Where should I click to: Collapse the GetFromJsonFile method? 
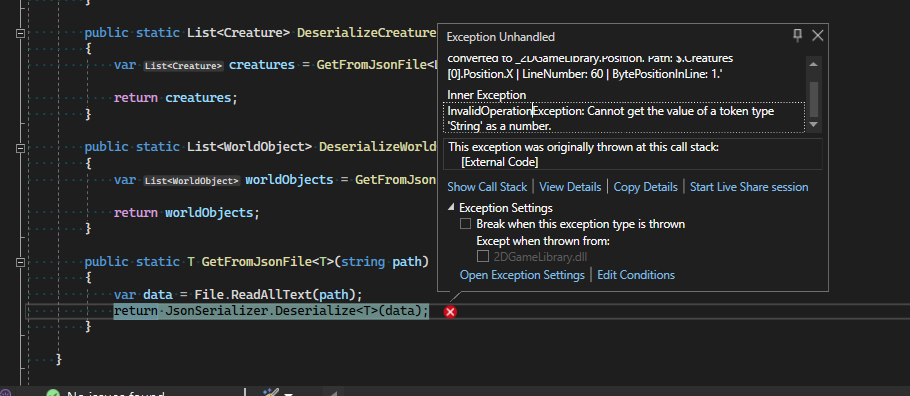point(20,262)
